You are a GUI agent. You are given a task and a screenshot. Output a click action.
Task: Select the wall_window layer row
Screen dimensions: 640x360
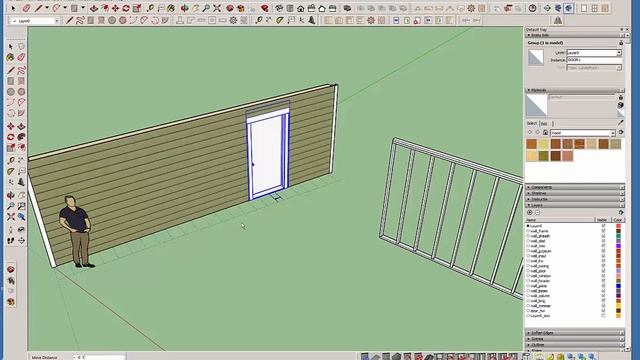point(575,276)
